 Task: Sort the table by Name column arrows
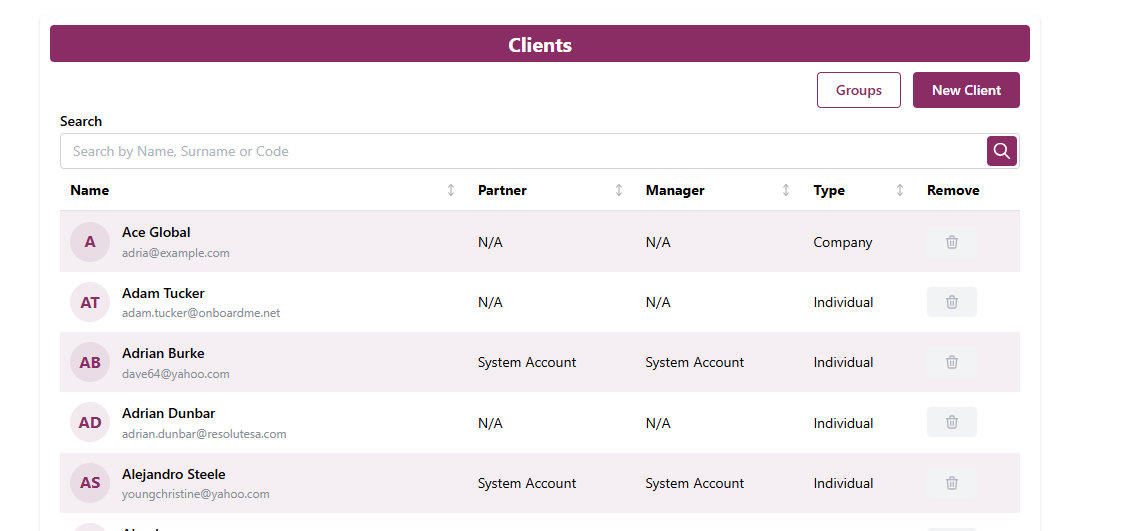coord(451,190)
